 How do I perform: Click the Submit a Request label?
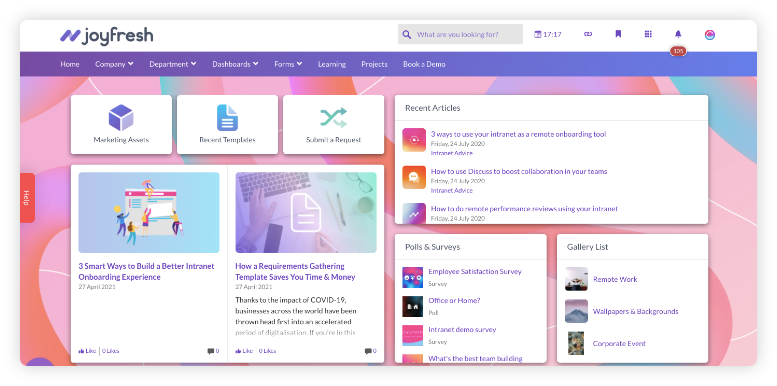coord(333,140)
